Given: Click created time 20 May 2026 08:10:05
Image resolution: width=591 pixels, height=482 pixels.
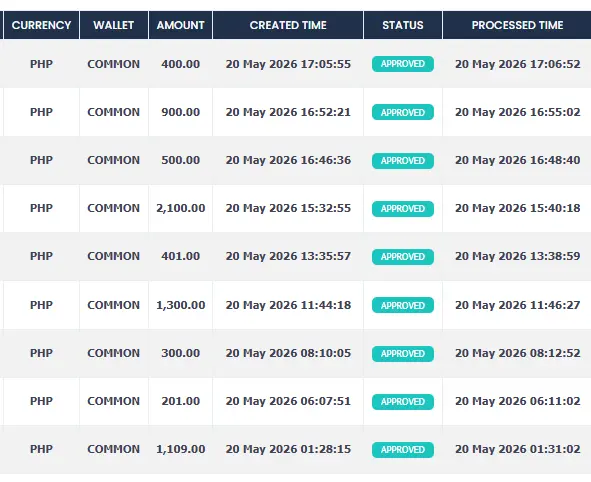Looking at the screenshot, I should (288, 353).
